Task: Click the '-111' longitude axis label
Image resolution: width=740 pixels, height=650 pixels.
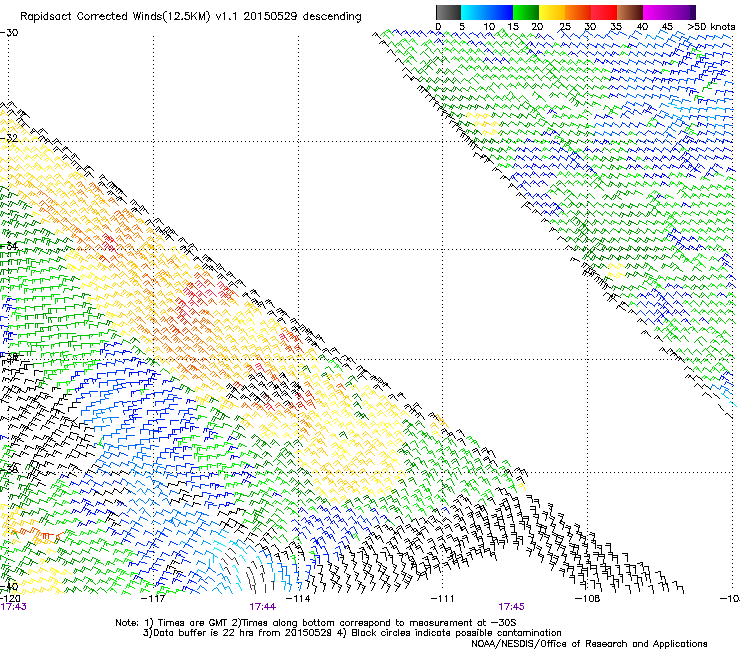Action: click(443, 599)
